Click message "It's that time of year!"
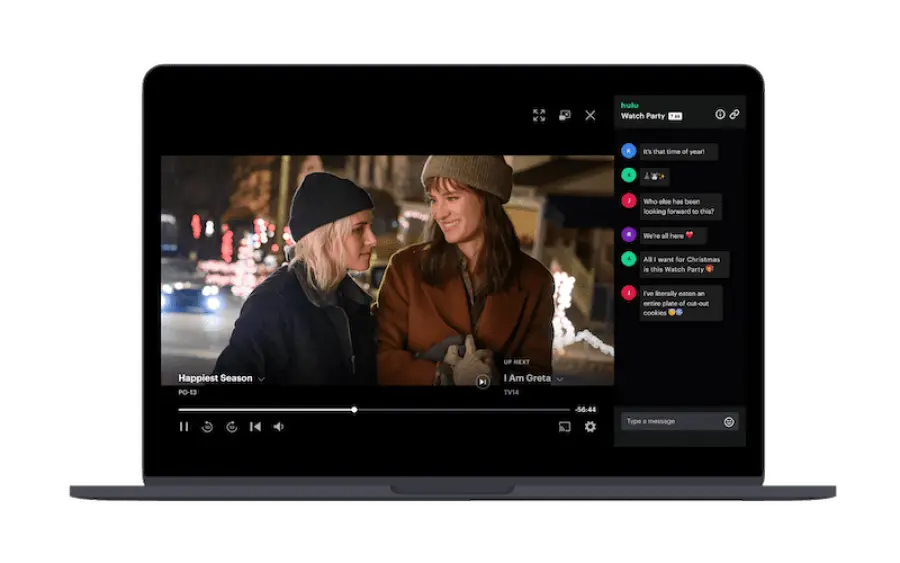 (x=678, y=152)
